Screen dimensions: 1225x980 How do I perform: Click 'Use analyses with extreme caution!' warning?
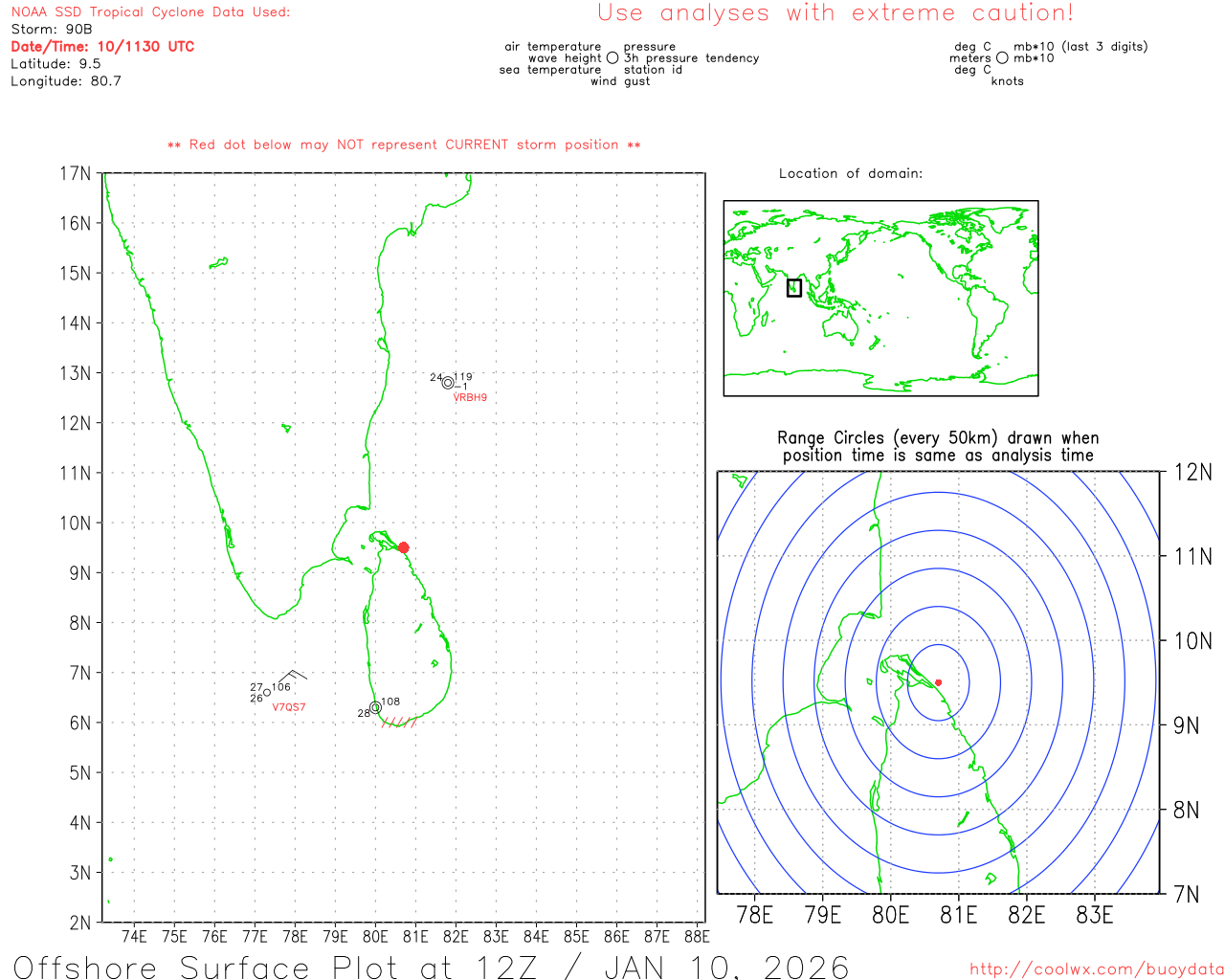(x=835, y=13)
